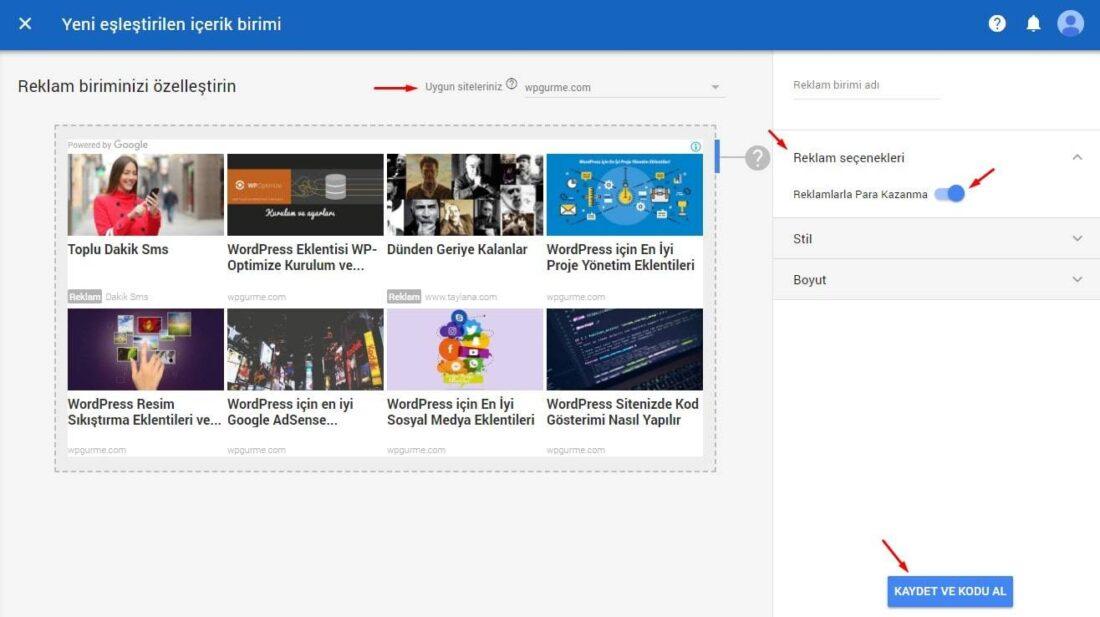This screenshot has height=617, width=1100.
Task: Click the info icon beside Uygun siteleriniz
Action: 511,84
